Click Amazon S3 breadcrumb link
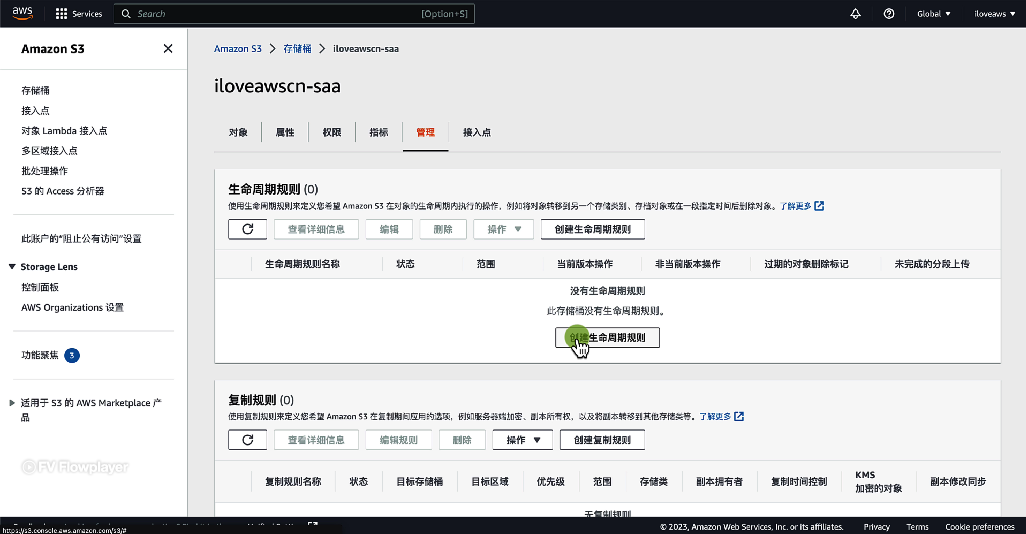1026x534 pixels. point(238,48)
